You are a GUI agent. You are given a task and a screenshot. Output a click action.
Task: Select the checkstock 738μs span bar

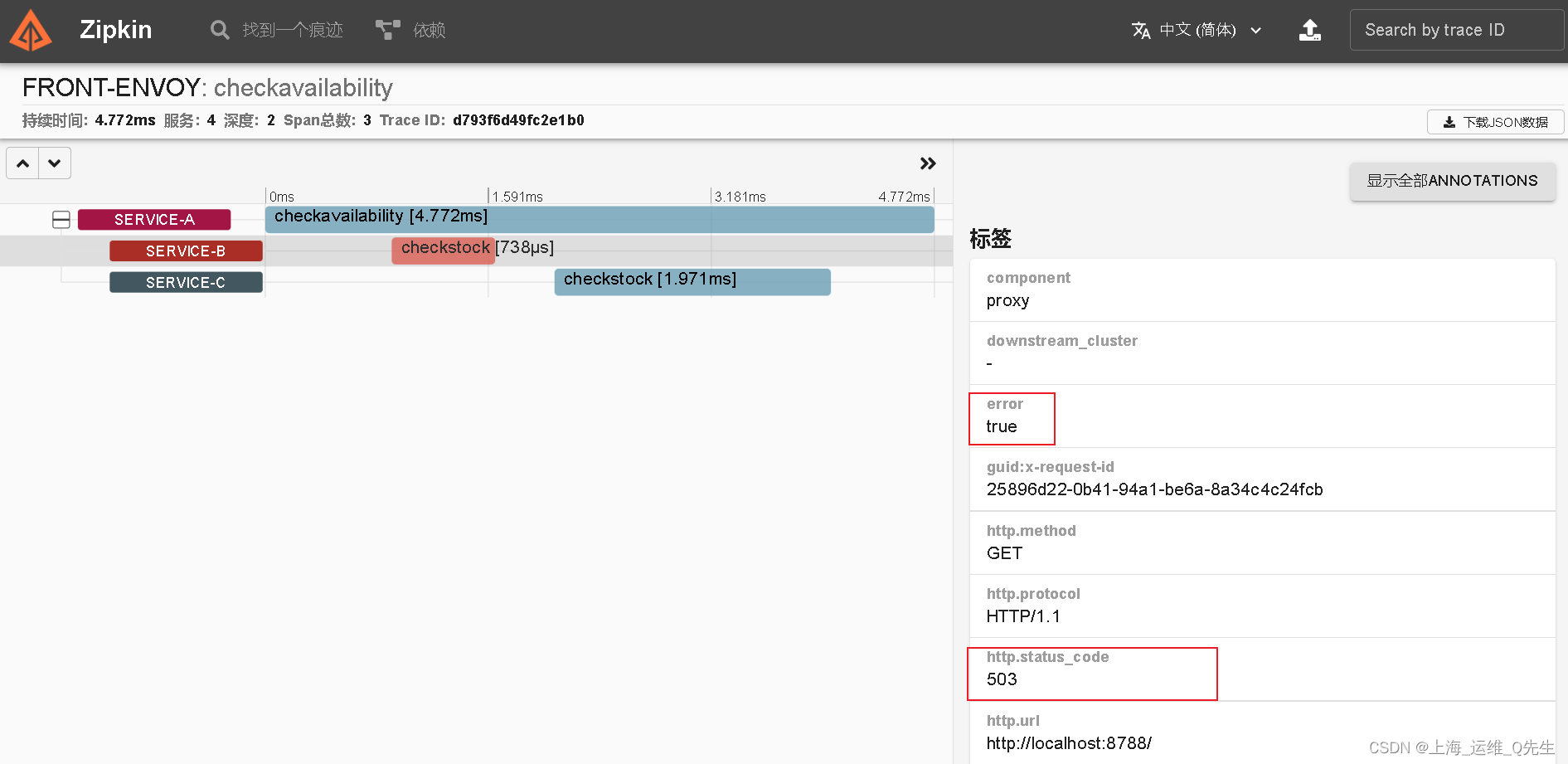pos(444,251)
